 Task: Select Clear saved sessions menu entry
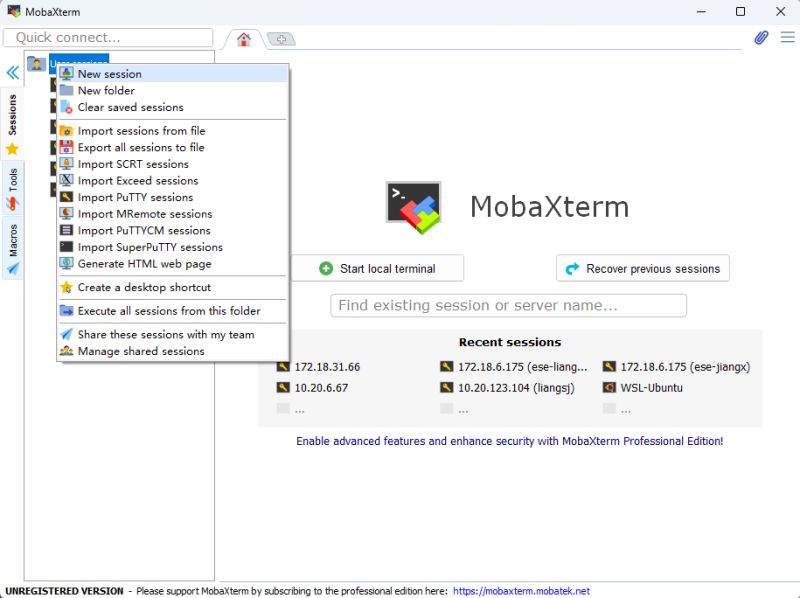tap(173, 107)
